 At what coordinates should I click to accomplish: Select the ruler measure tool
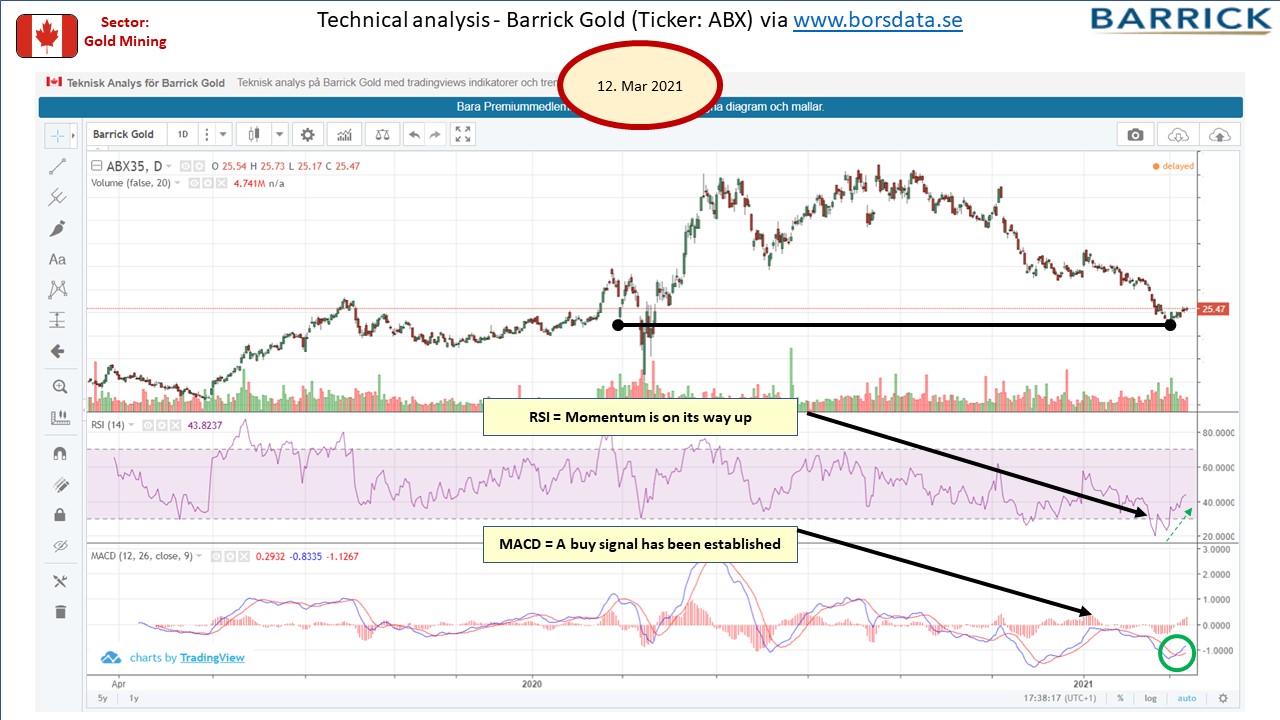(x=58, y=418)
